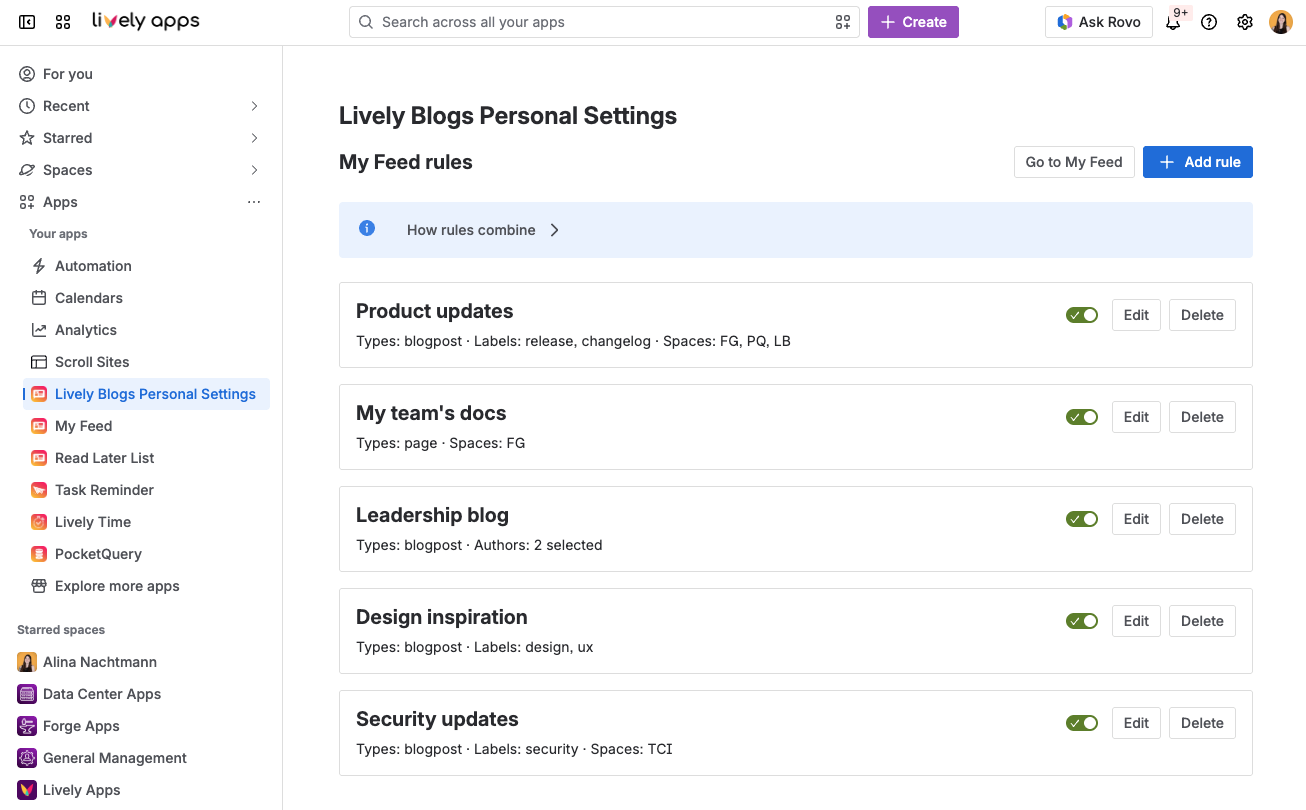Open the settings gear icon
Viewport: 1306px width, 810px height.
1245,22
